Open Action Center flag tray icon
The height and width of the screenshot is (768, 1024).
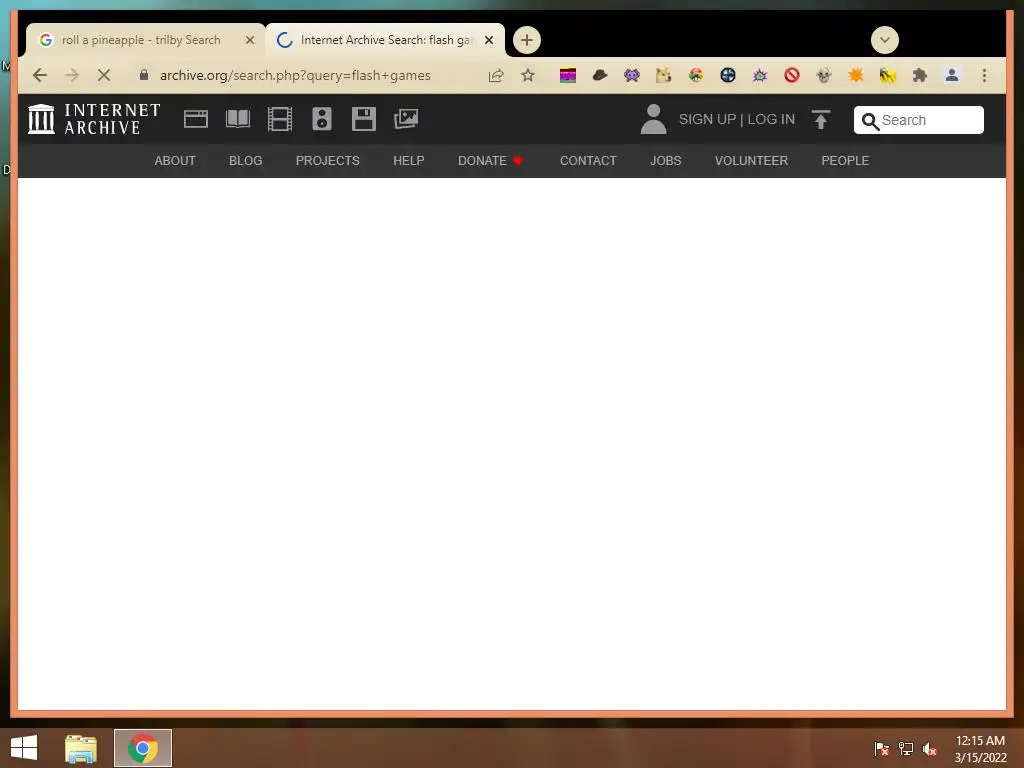click(881, 748)
